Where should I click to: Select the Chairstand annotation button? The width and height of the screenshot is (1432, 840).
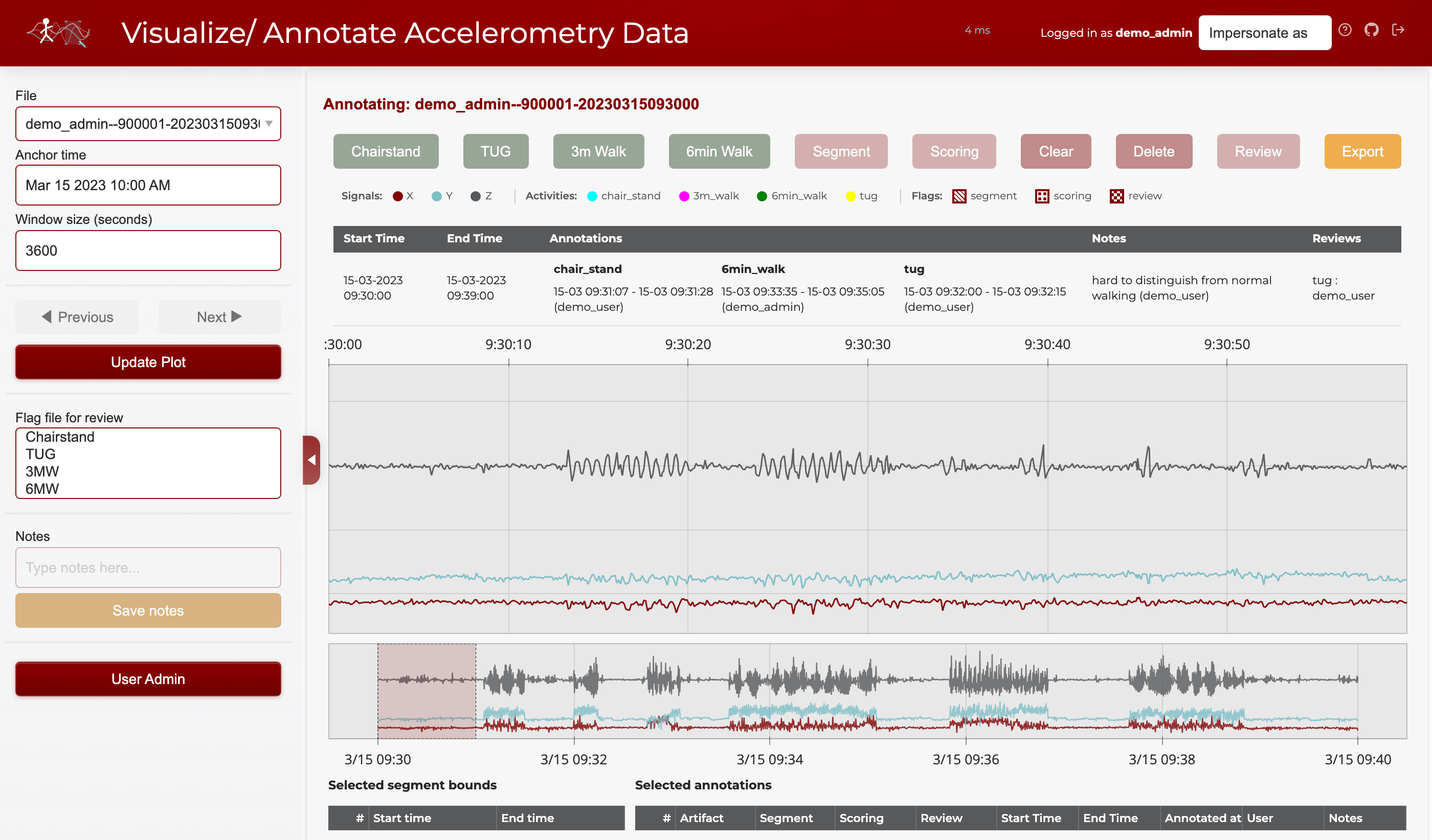386,151
